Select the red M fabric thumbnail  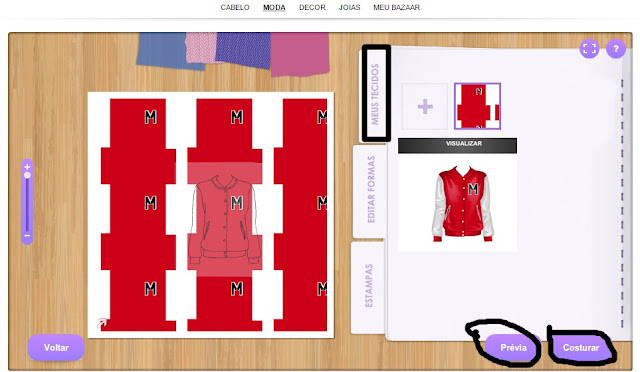477,106
